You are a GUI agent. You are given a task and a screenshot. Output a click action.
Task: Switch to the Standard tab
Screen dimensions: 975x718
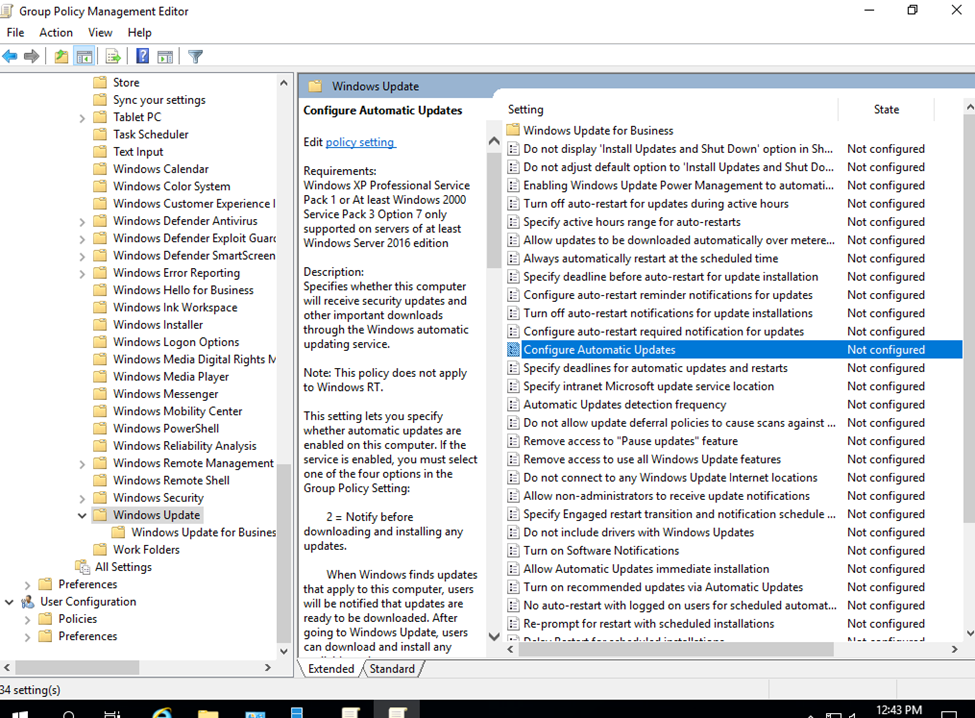tap(392, 669)
